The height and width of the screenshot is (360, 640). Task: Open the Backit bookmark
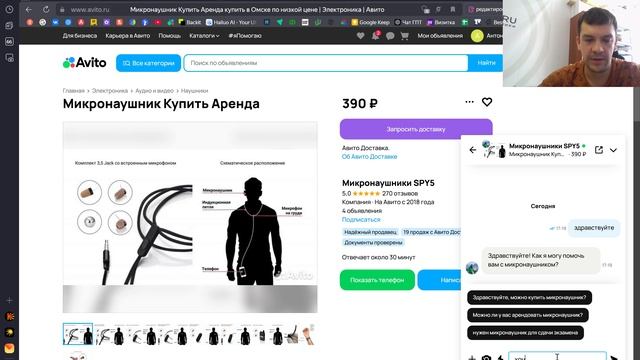(190, 22)
